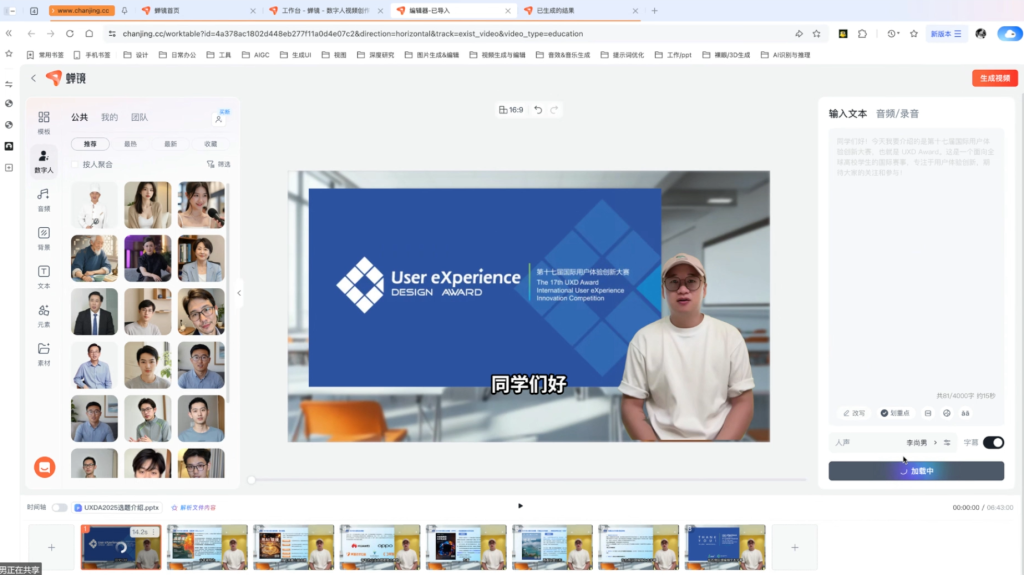
Task: Click the orange help chat icon
Action: coord(44,467)
